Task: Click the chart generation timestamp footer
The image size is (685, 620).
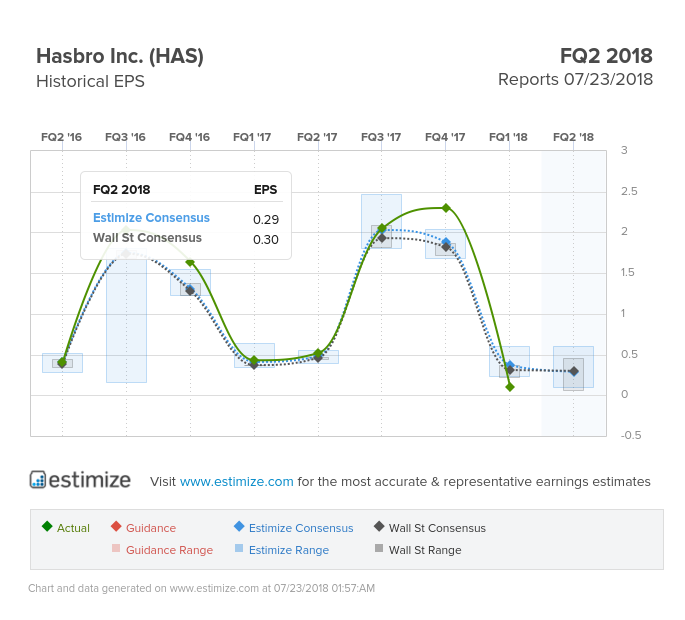Action: click(x=201, y=588)
